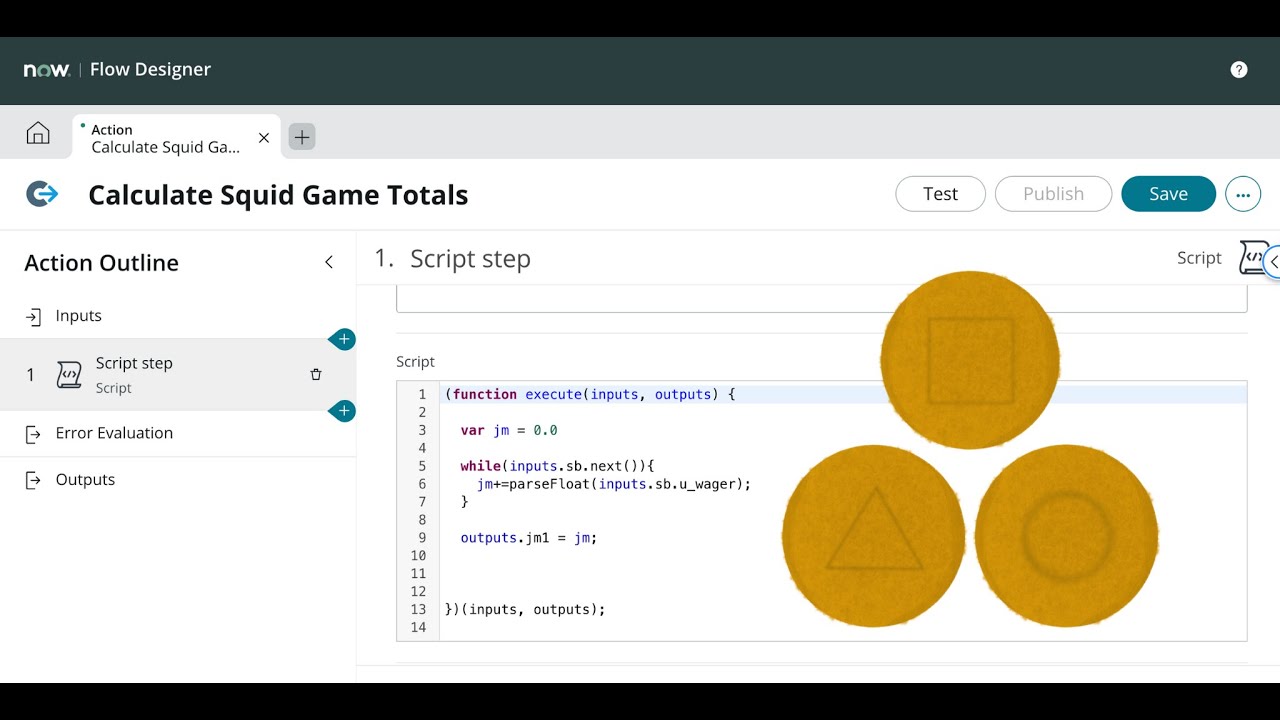Close the Calculate Squid Game action tab
Viewport: 1280px width, 720px height.
[x=264, y=138]
